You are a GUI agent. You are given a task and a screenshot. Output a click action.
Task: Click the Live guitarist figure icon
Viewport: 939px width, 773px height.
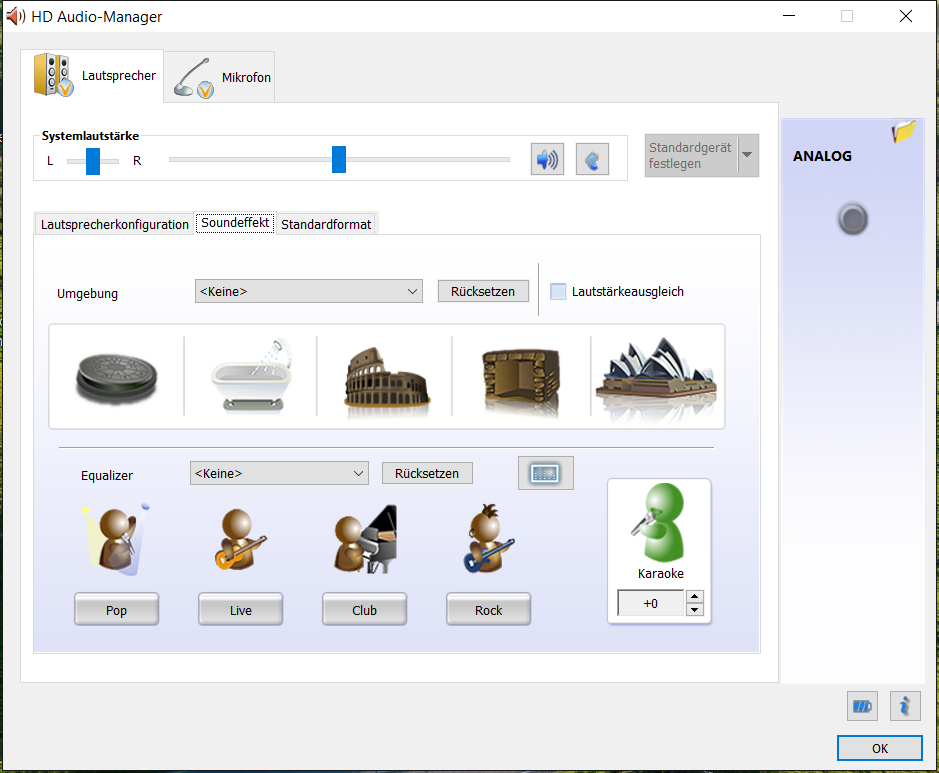241,540
